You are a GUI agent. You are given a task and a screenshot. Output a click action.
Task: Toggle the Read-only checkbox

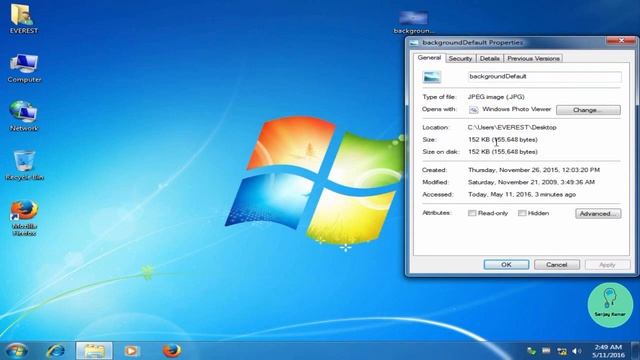[472, 213]
